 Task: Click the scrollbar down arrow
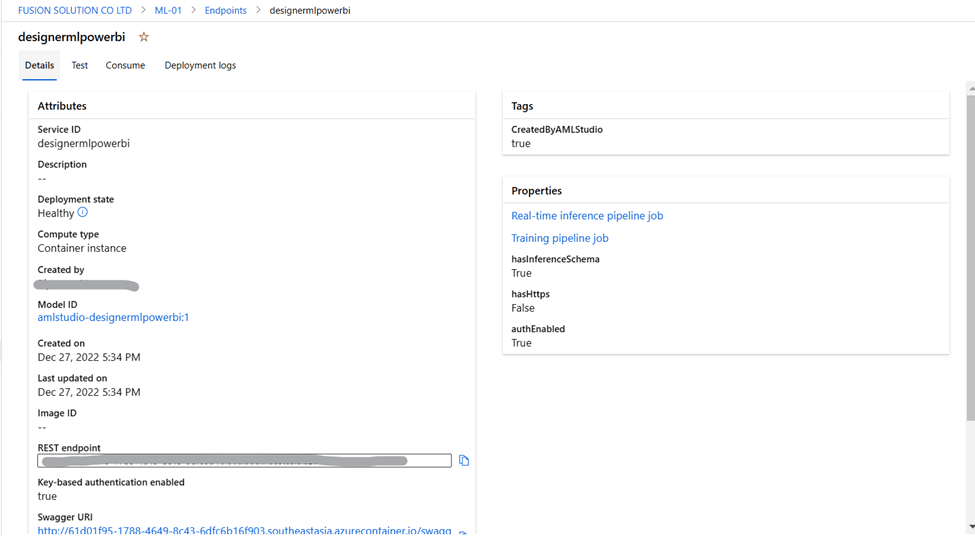pos(971,527)
